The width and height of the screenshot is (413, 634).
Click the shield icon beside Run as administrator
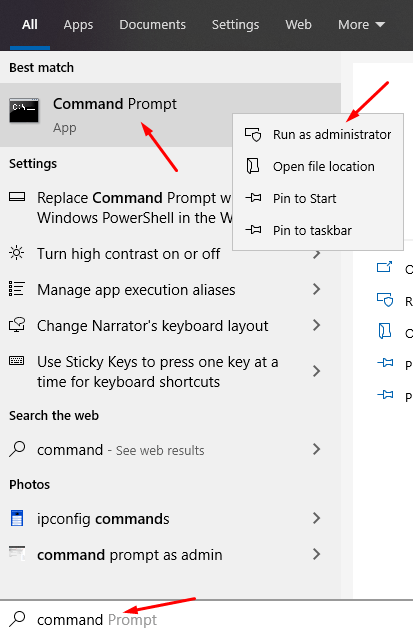pyautogui.click(x=253, y=134)
